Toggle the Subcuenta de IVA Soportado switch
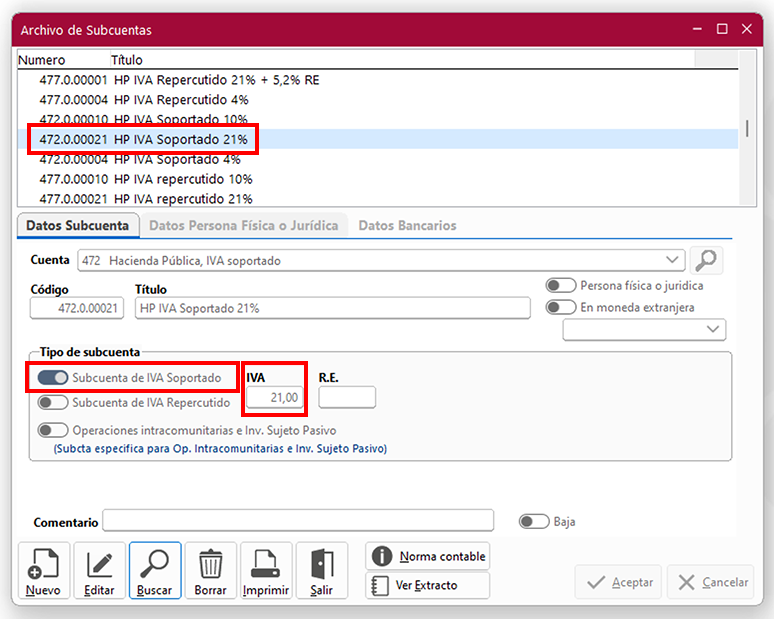 53,378
